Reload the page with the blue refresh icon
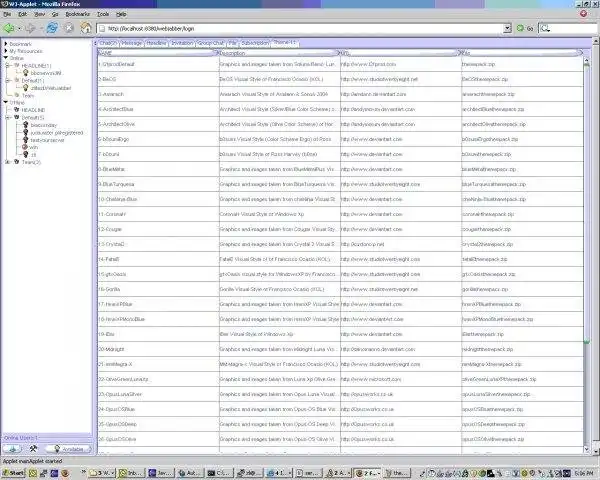600x480 pixels. [52, 28]
